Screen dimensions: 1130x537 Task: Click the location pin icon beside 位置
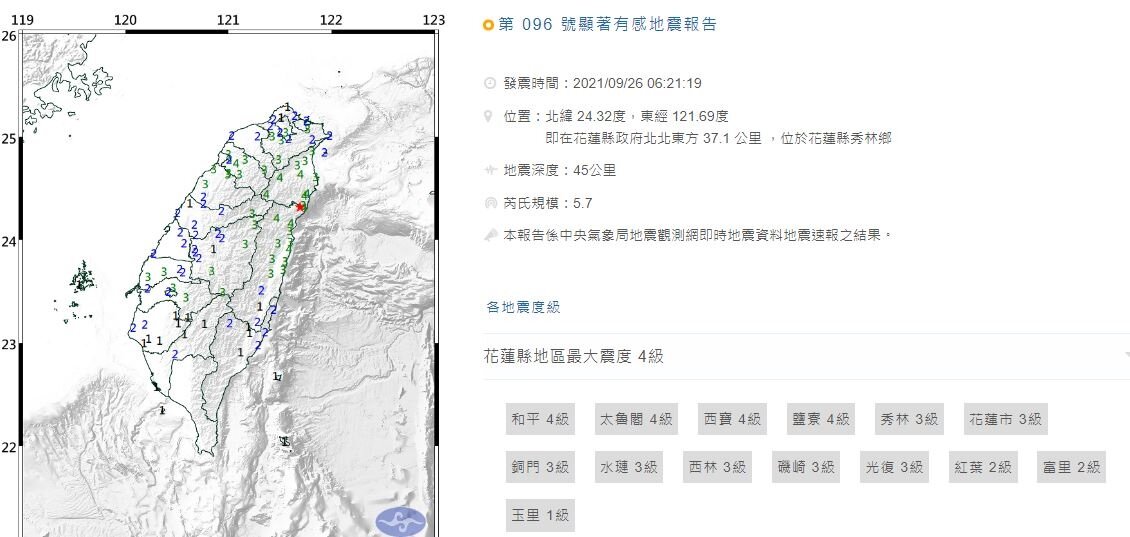489,116
